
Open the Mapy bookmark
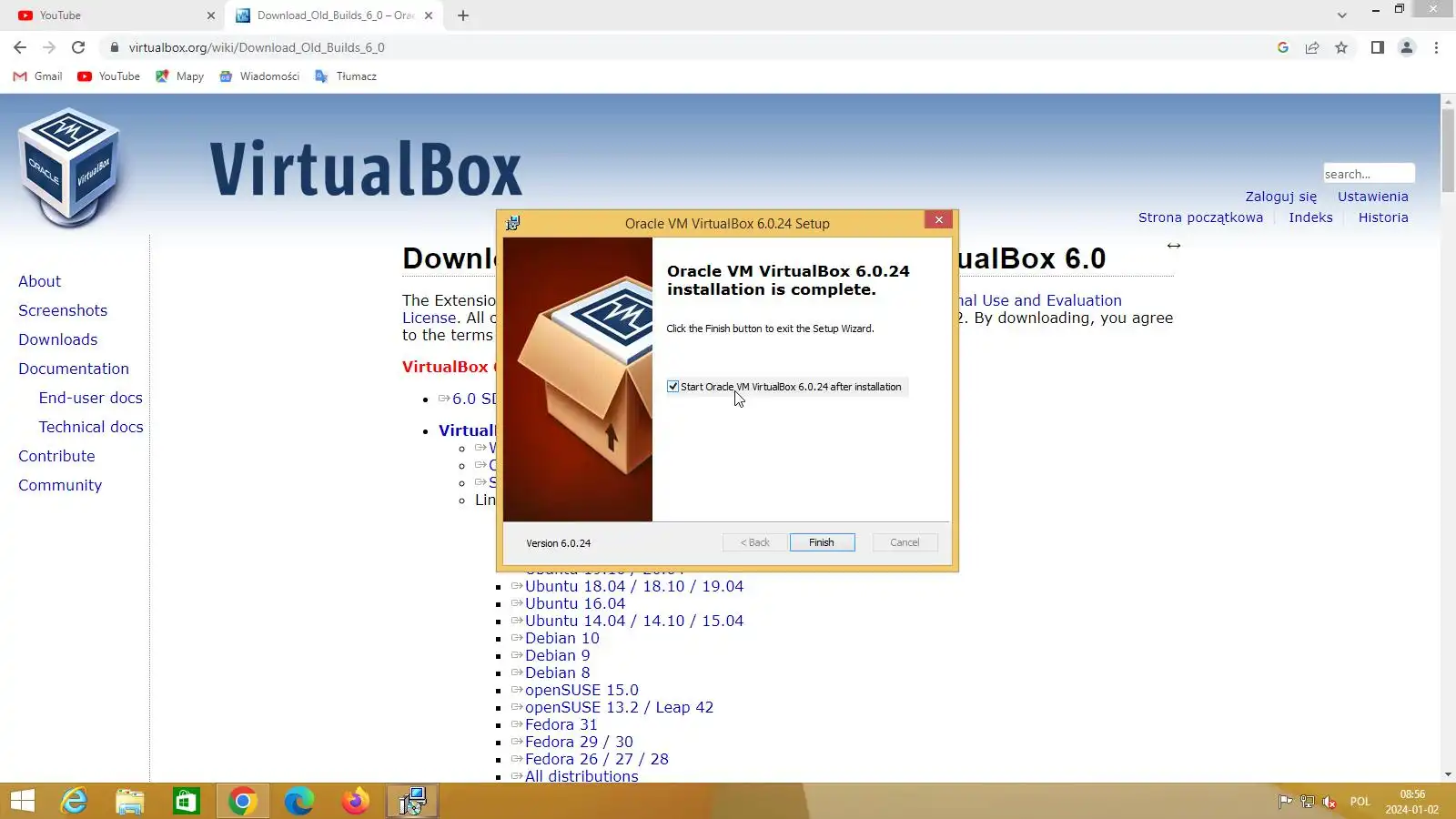(179, 76)
